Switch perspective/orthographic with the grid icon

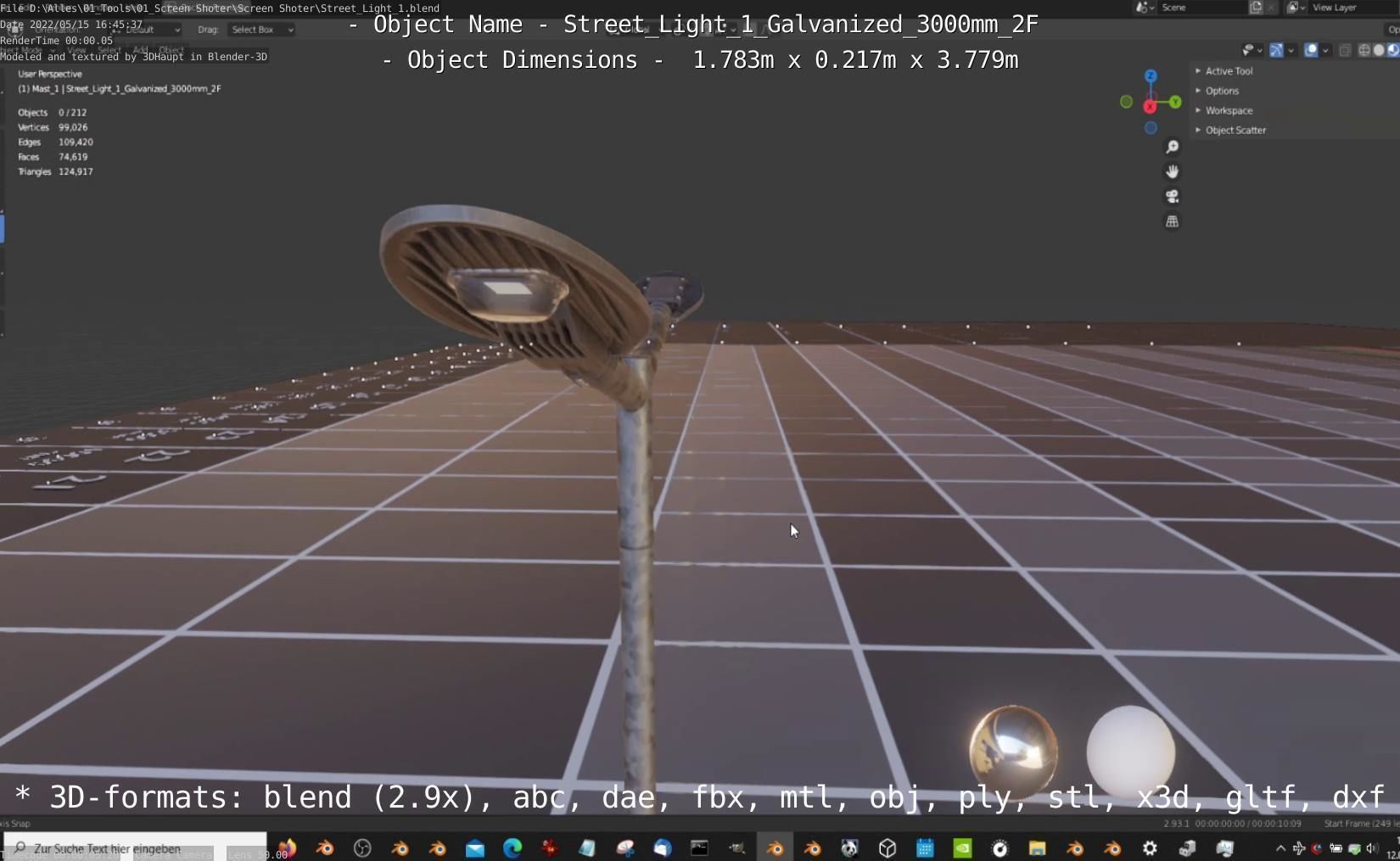click(1172, 221)
